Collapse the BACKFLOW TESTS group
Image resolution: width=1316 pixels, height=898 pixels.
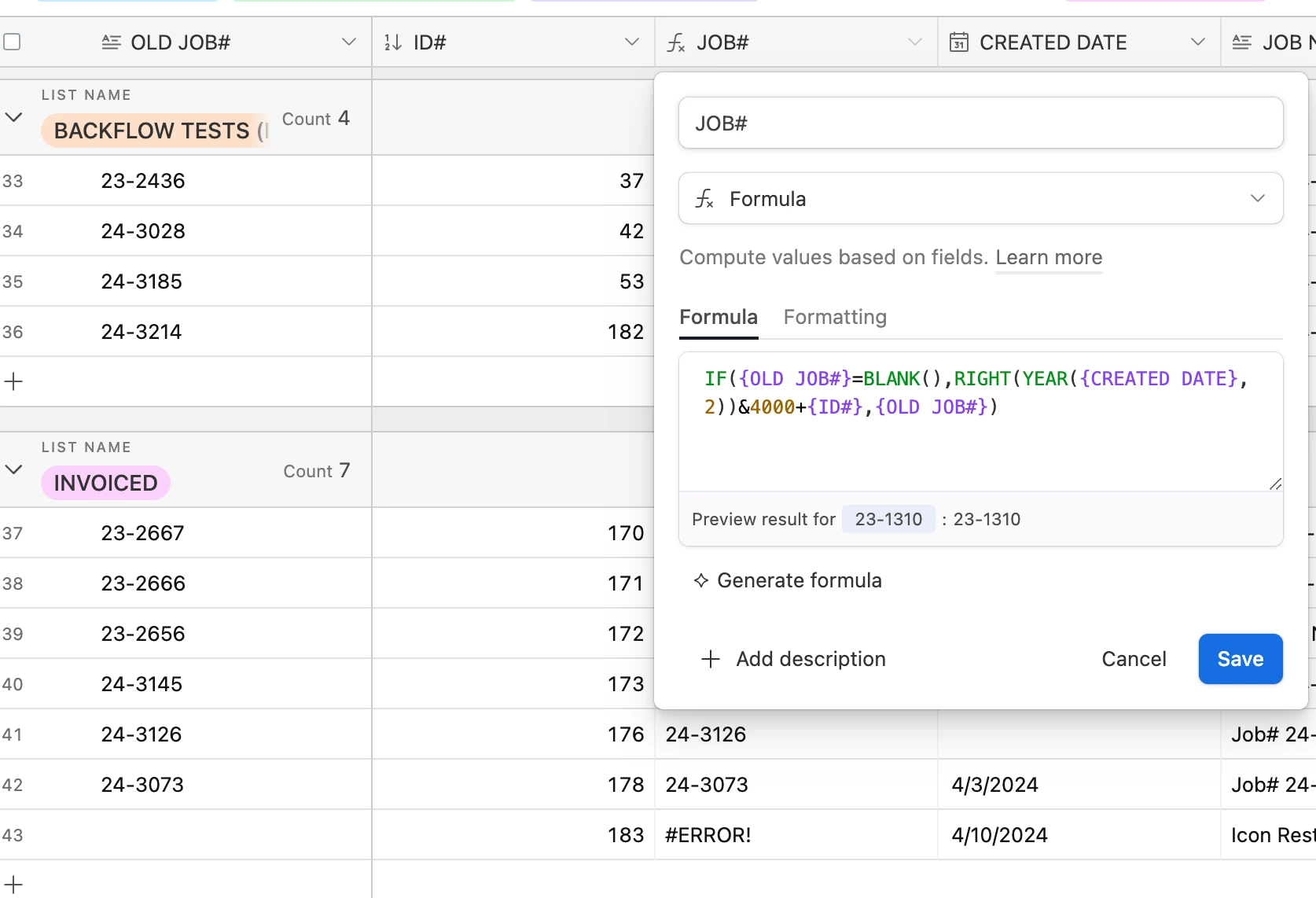click(13, 117)
